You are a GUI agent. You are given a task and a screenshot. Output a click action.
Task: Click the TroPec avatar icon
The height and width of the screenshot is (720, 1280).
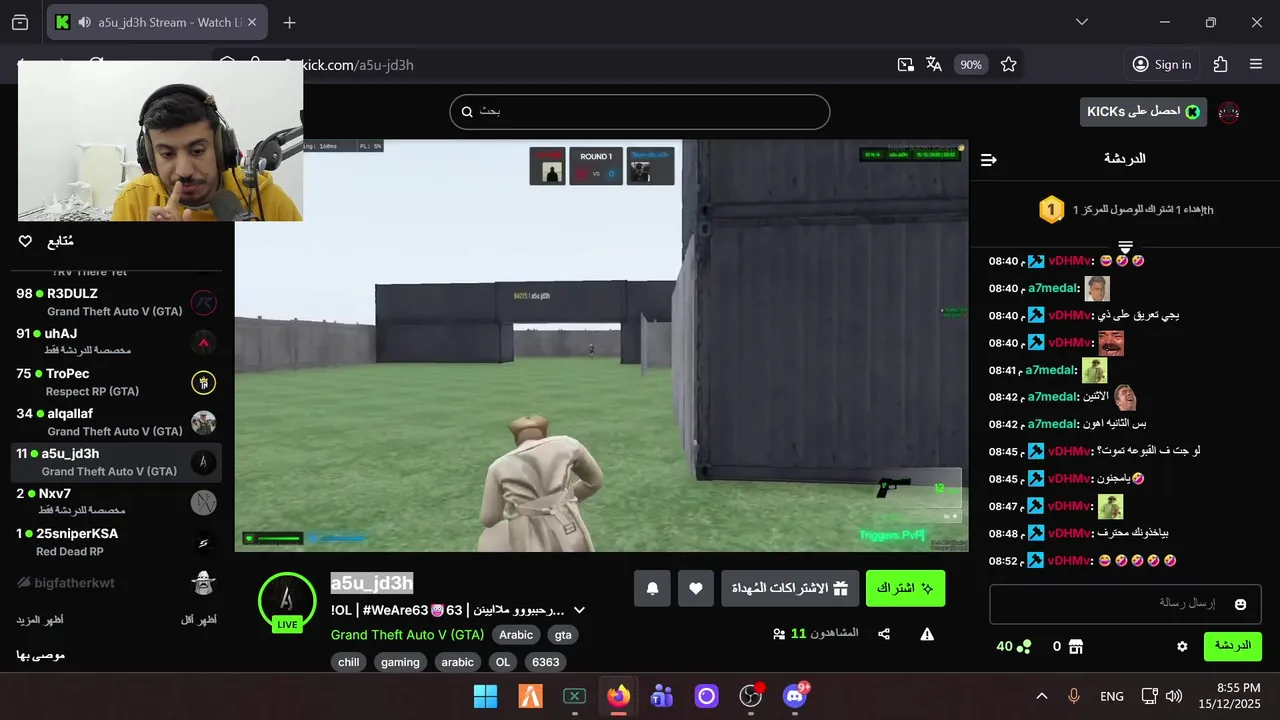204,382
